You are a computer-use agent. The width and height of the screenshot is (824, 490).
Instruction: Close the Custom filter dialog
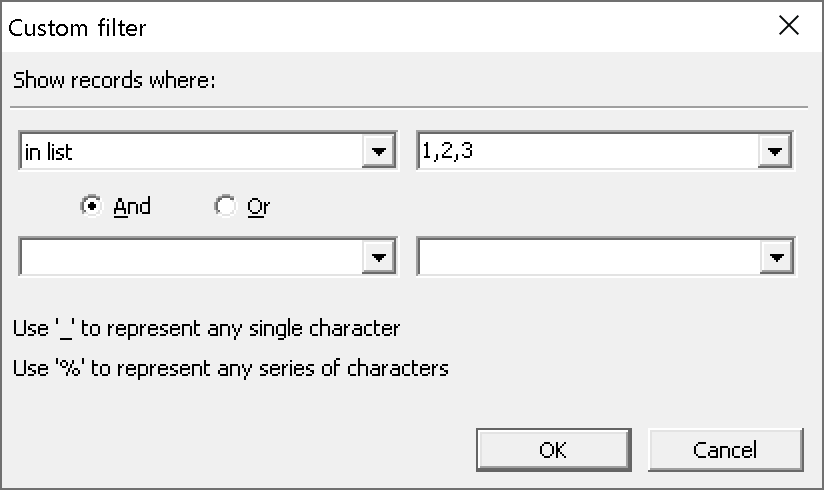(789, 27)
